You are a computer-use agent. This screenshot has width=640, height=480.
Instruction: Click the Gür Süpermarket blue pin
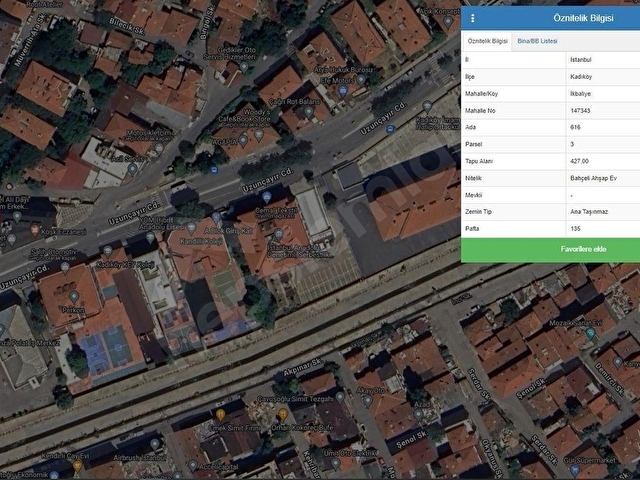[574, 470]
